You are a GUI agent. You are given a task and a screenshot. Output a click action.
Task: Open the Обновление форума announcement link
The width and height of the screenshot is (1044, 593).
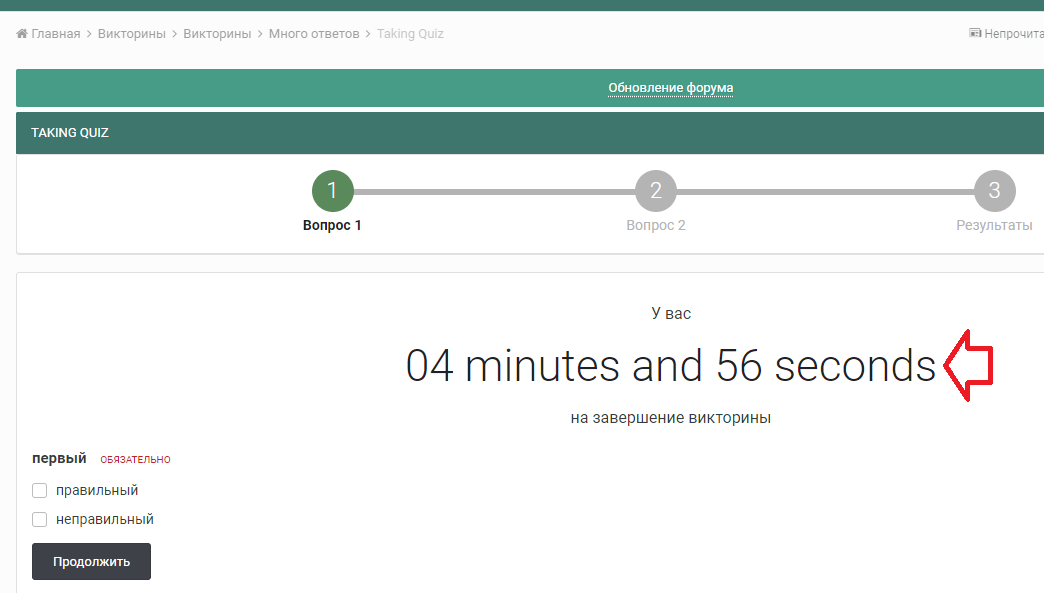(670, 88)
